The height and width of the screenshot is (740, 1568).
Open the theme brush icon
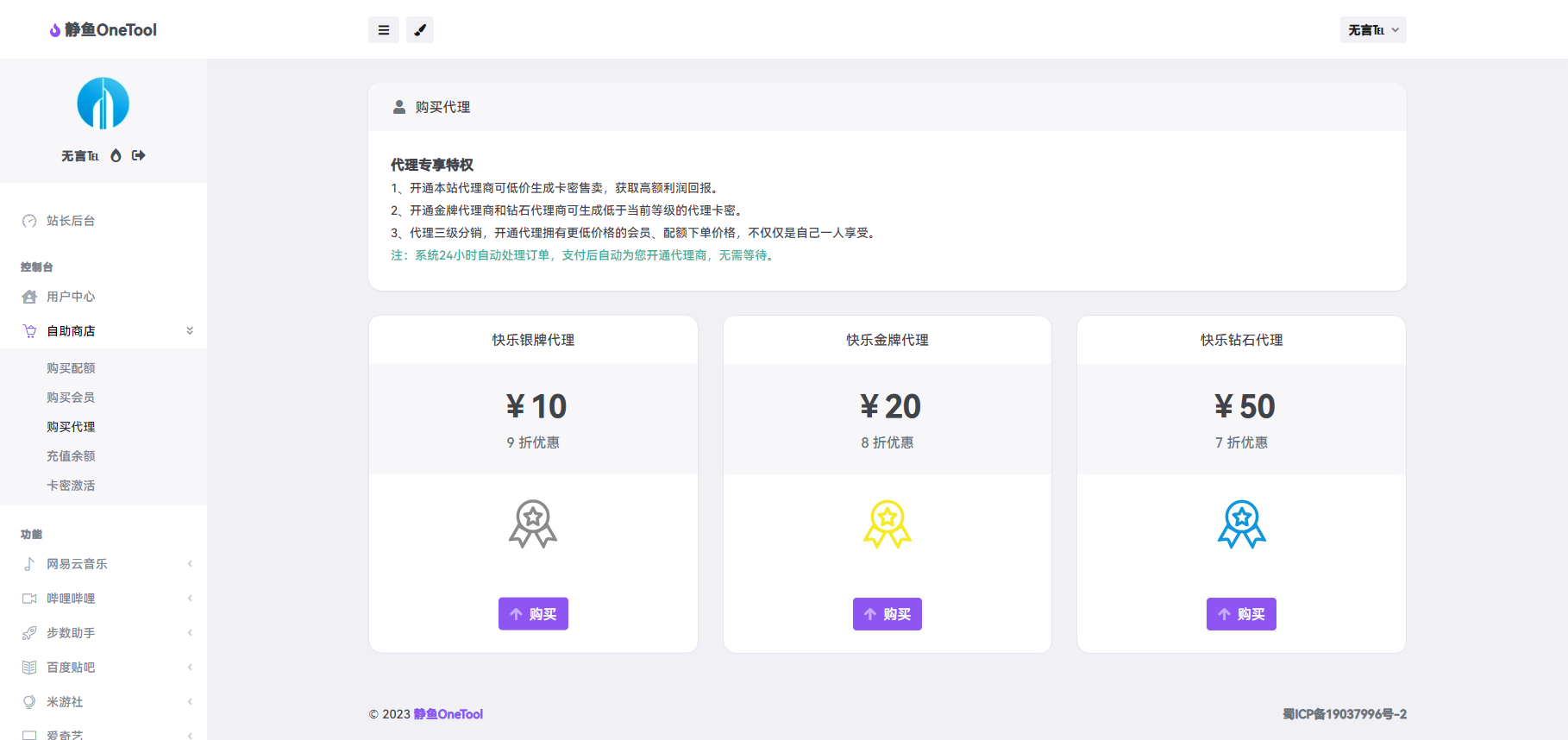point(420,30)
